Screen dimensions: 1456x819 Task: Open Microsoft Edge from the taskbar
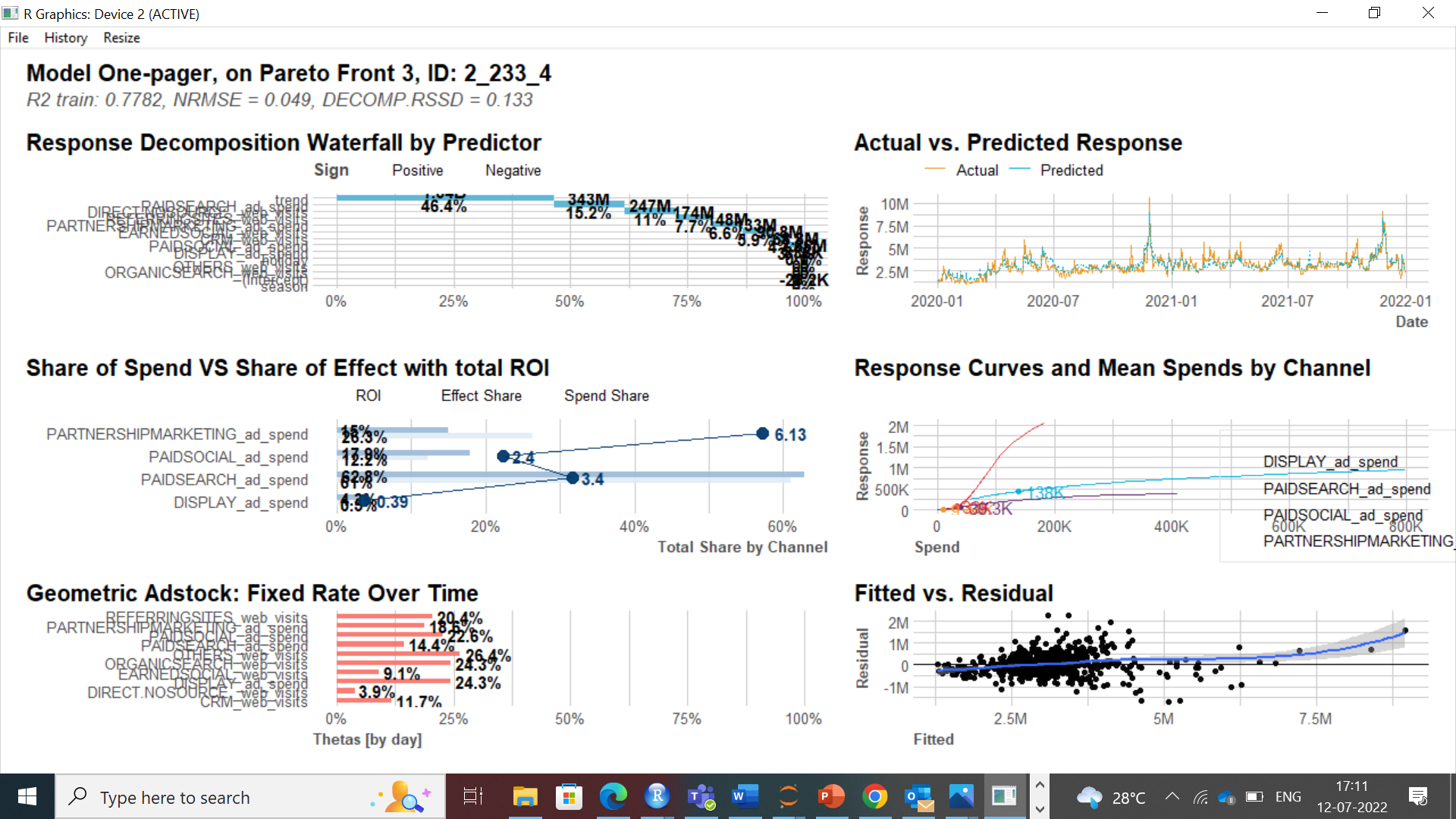pyautogui.click(x=613, y=796)
